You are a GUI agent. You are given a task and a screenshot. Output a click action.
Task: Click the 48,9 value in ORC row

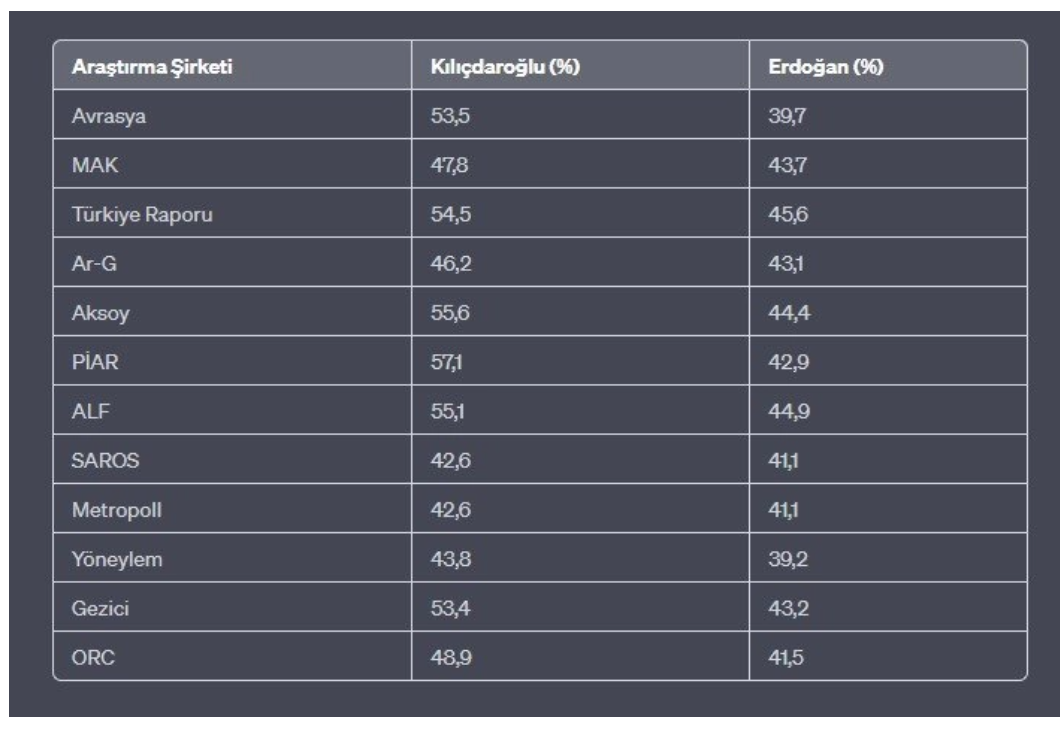point(451,658)
